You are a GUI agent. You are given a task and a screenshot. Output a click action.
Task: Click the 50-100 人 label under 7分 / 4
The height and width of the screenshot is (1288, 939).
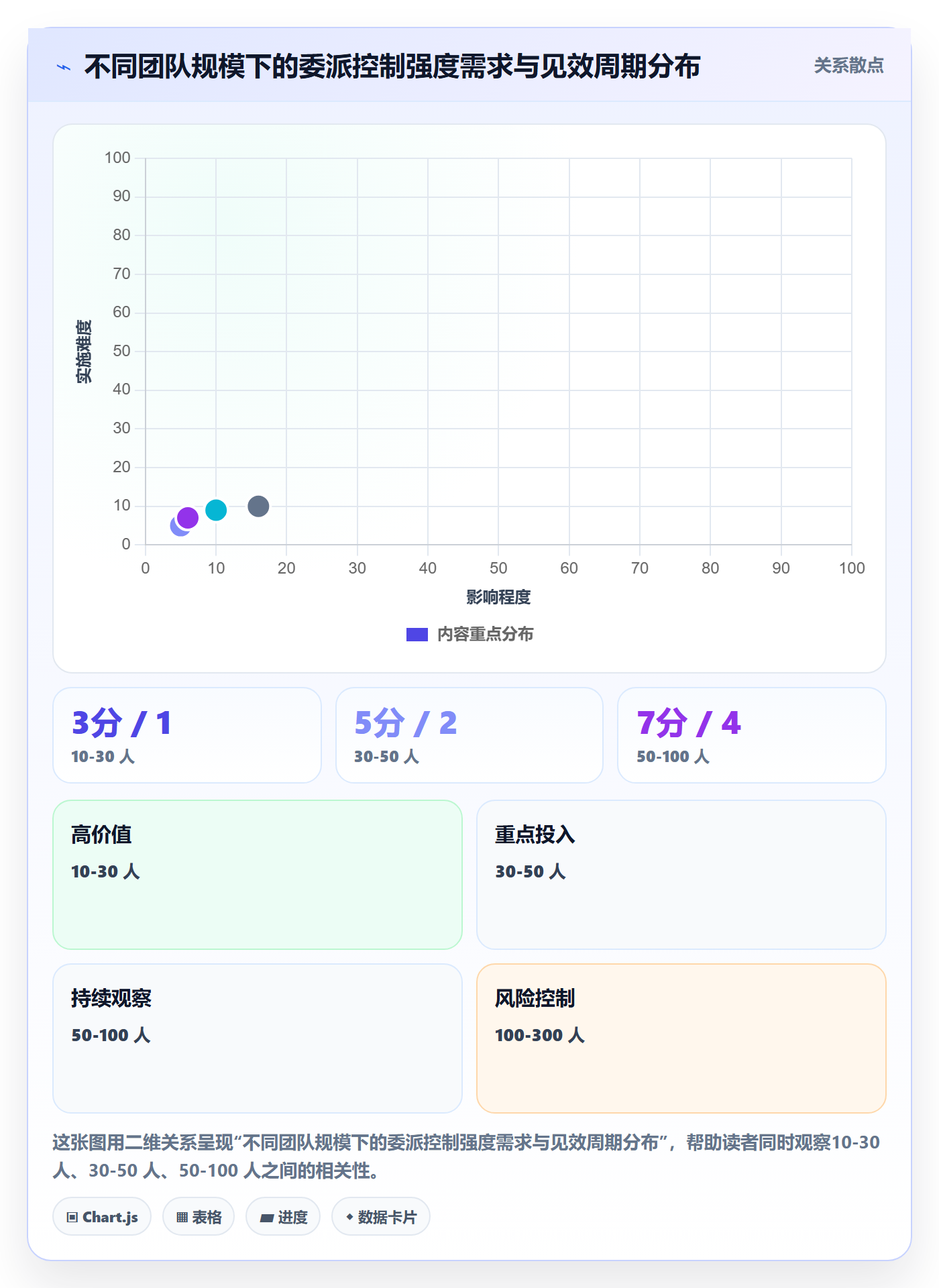pos(673,757)
